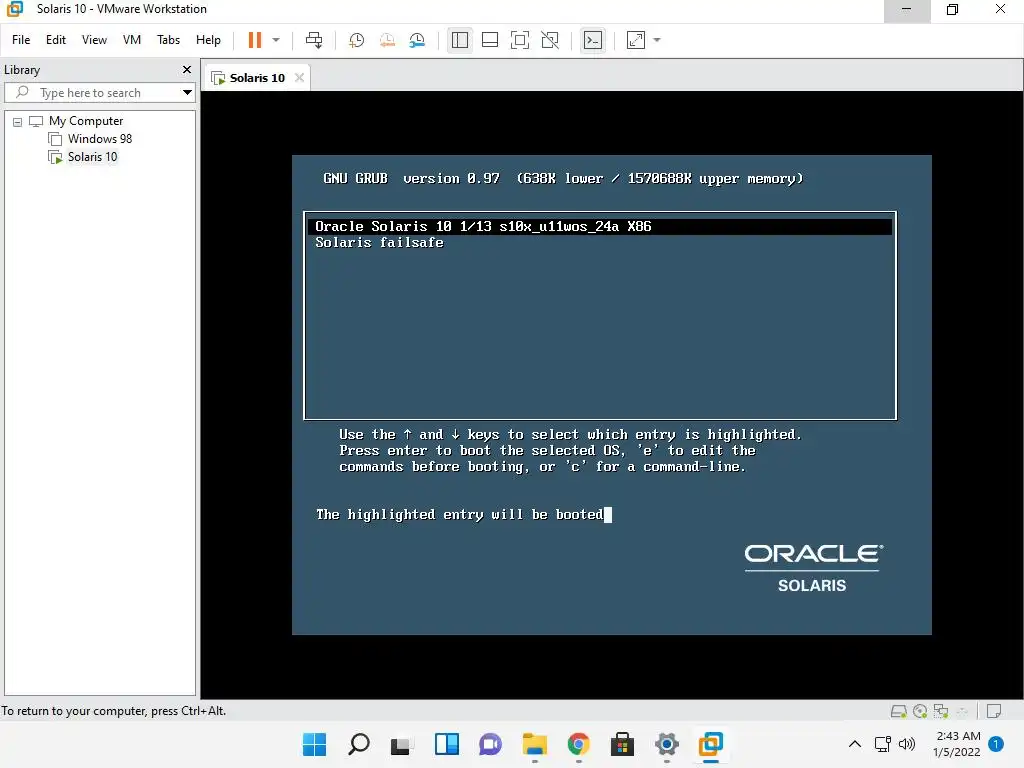Open the View menu
Screen dimensions: 1024x768
pos(94,40)
